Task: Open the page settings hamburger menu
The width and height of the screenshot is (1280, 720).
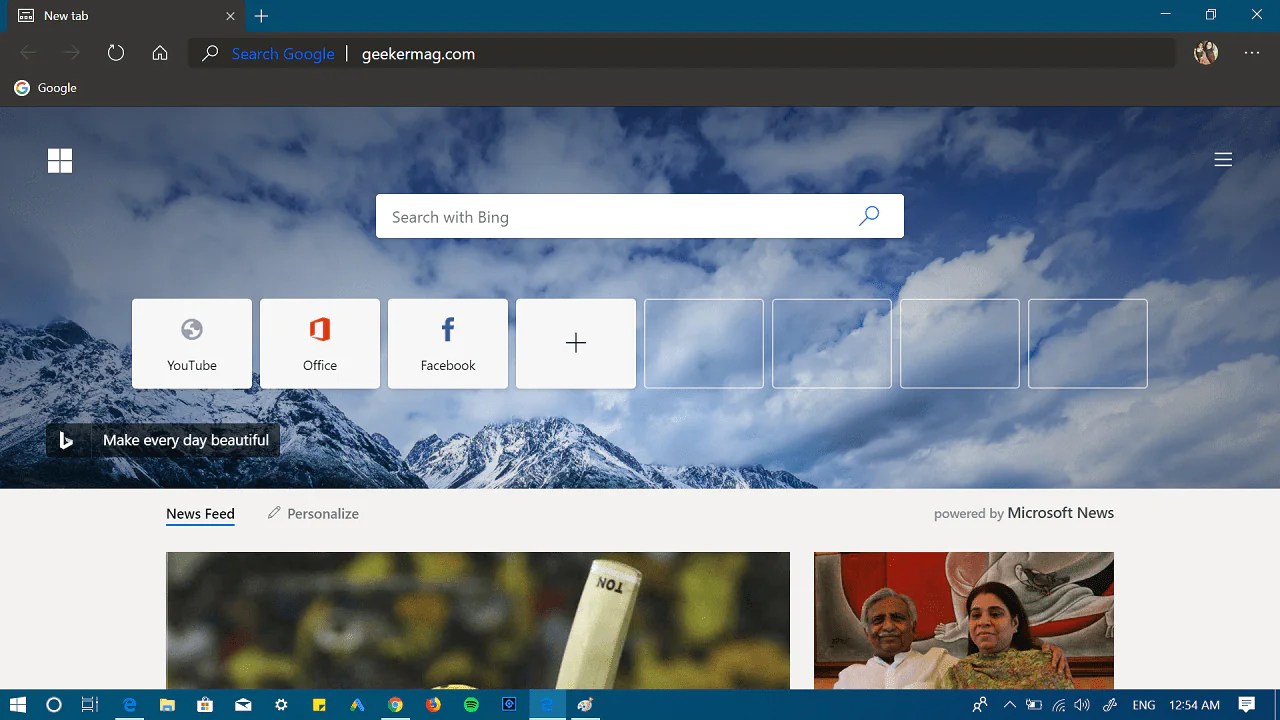Action: (1223, 159)
